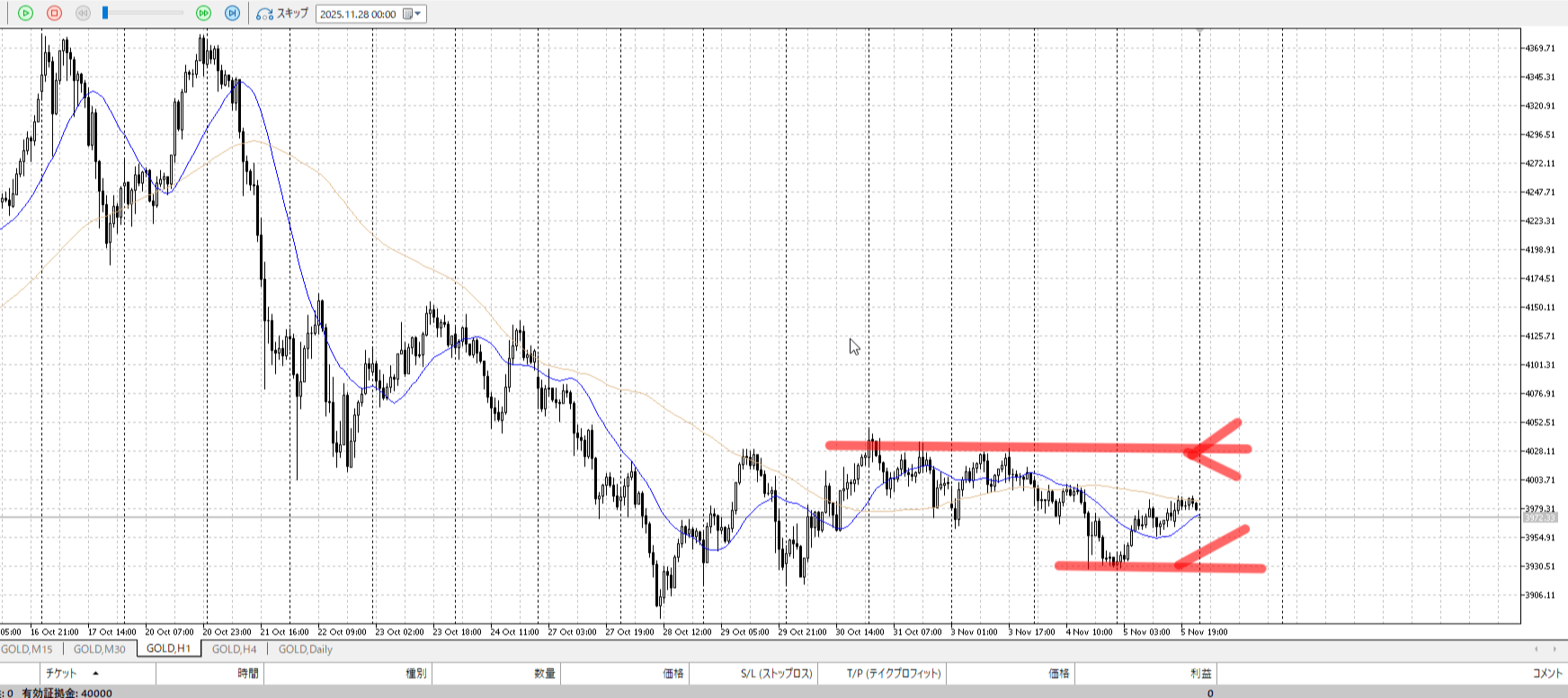Image resolution: width=1568 pixels, height=698 pixels.
Task: Click the スキップ skip button
Action: (282, 13)
